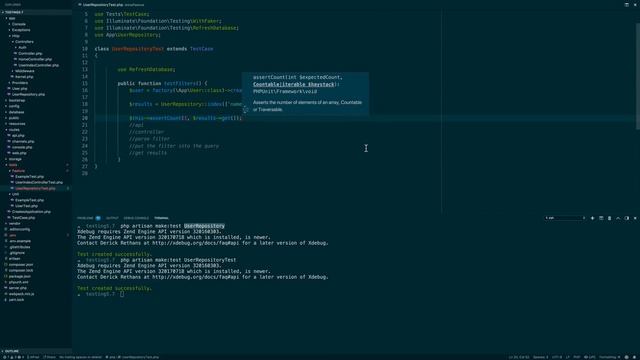
Task: Expand the Auth folder
Action: pyautogui.click(x=22, y=47)
